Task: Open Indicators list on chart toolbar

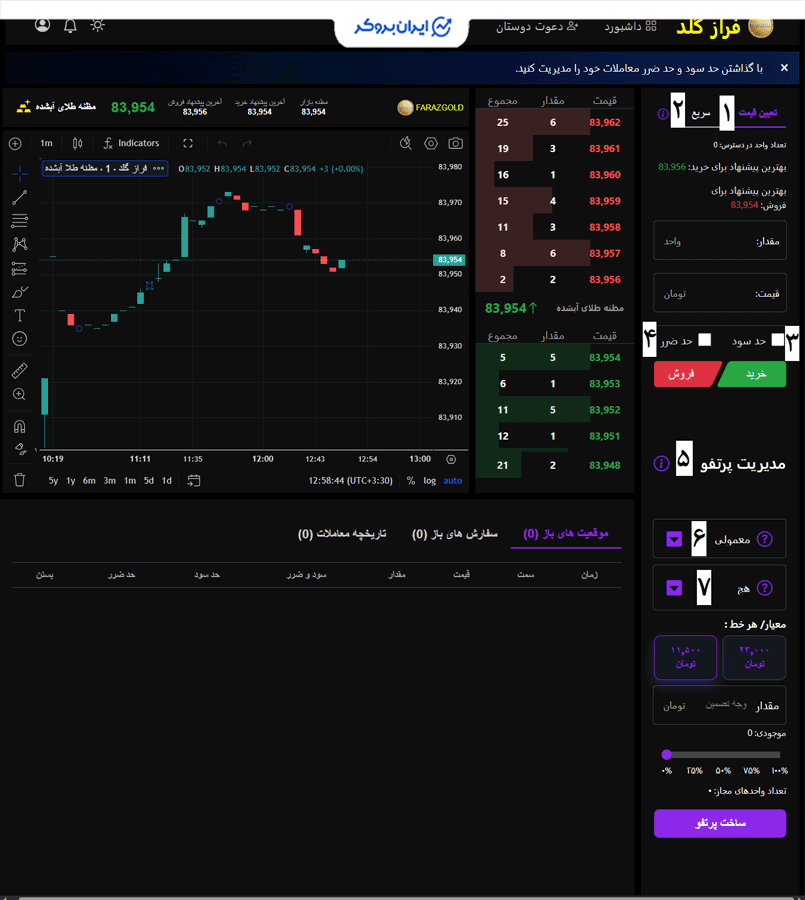Action: tap(131, 143)
